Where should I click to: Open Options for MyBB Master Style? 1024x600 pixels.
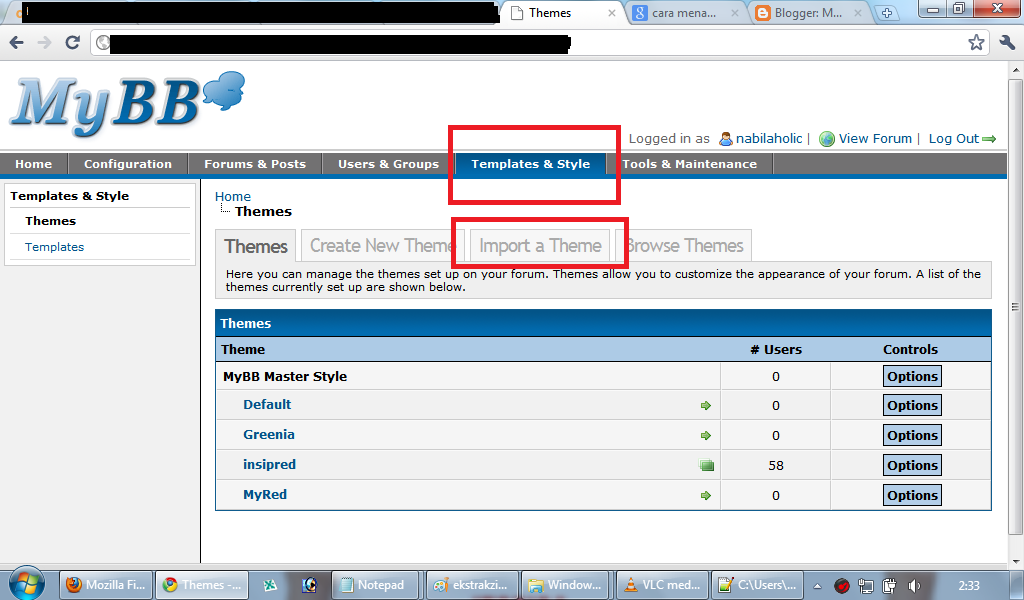coord(912,376)
